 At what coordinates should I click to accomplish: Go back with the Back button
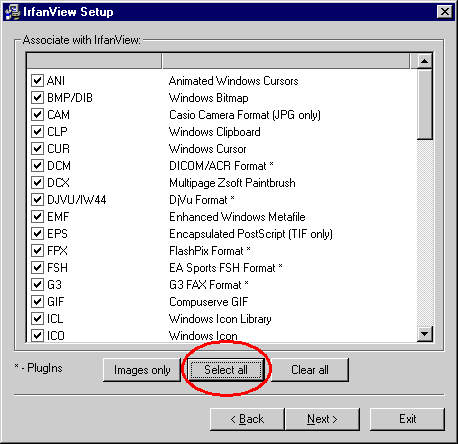click(247, 419)
